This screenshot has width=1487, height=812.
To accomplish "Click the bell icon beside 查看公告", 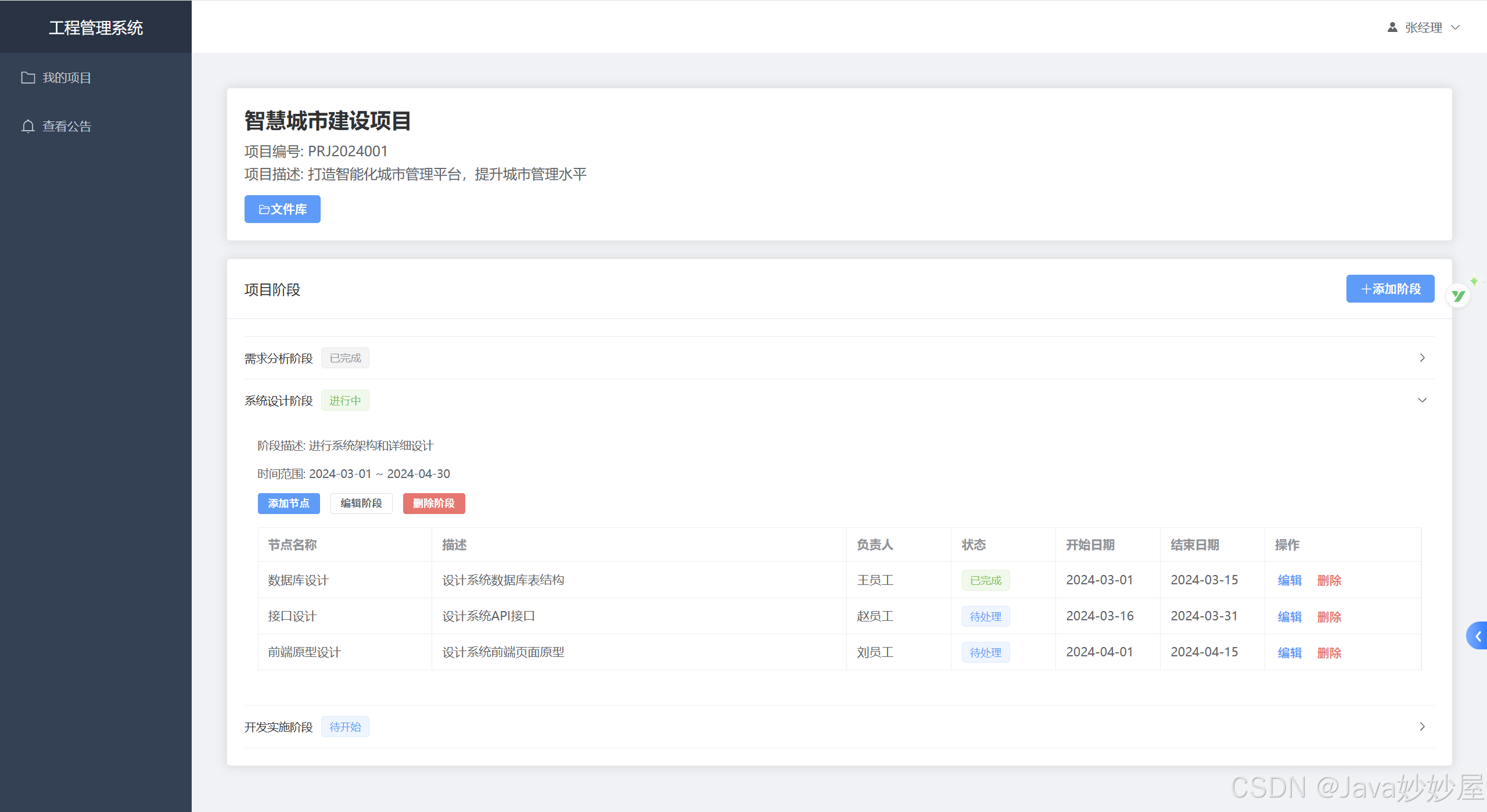I will [28, 126].
